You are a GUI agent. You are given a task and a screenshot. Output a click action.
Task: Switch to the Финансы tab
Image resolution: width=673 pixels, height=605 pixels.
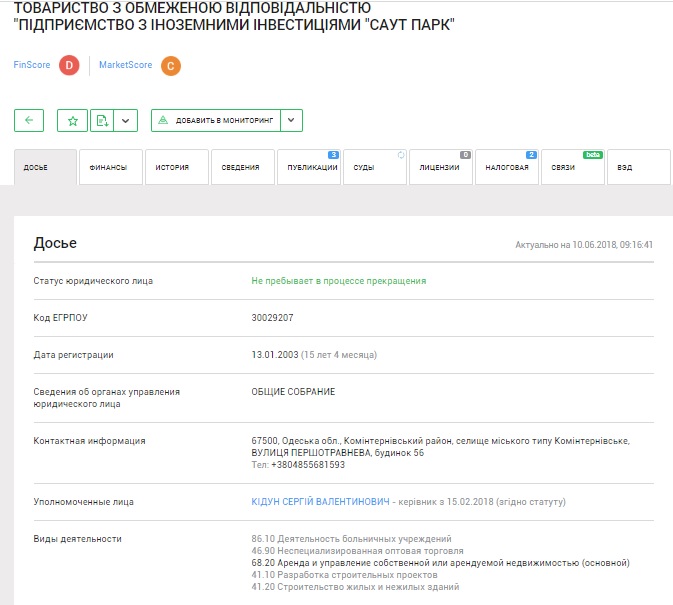click(108, 168)
